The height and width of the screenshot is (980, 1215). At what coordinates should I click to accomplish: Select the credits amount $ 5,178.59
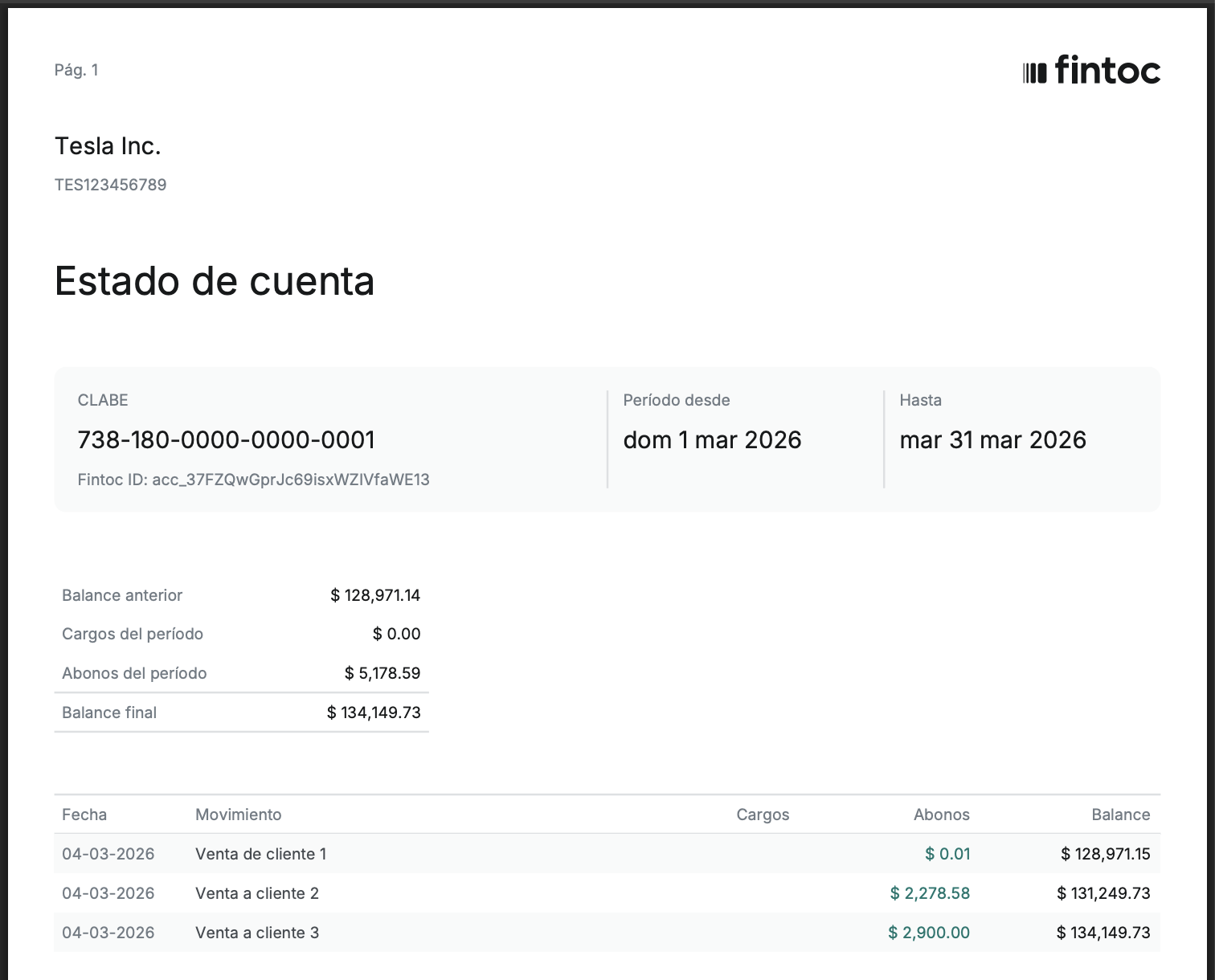pos(382,673)
